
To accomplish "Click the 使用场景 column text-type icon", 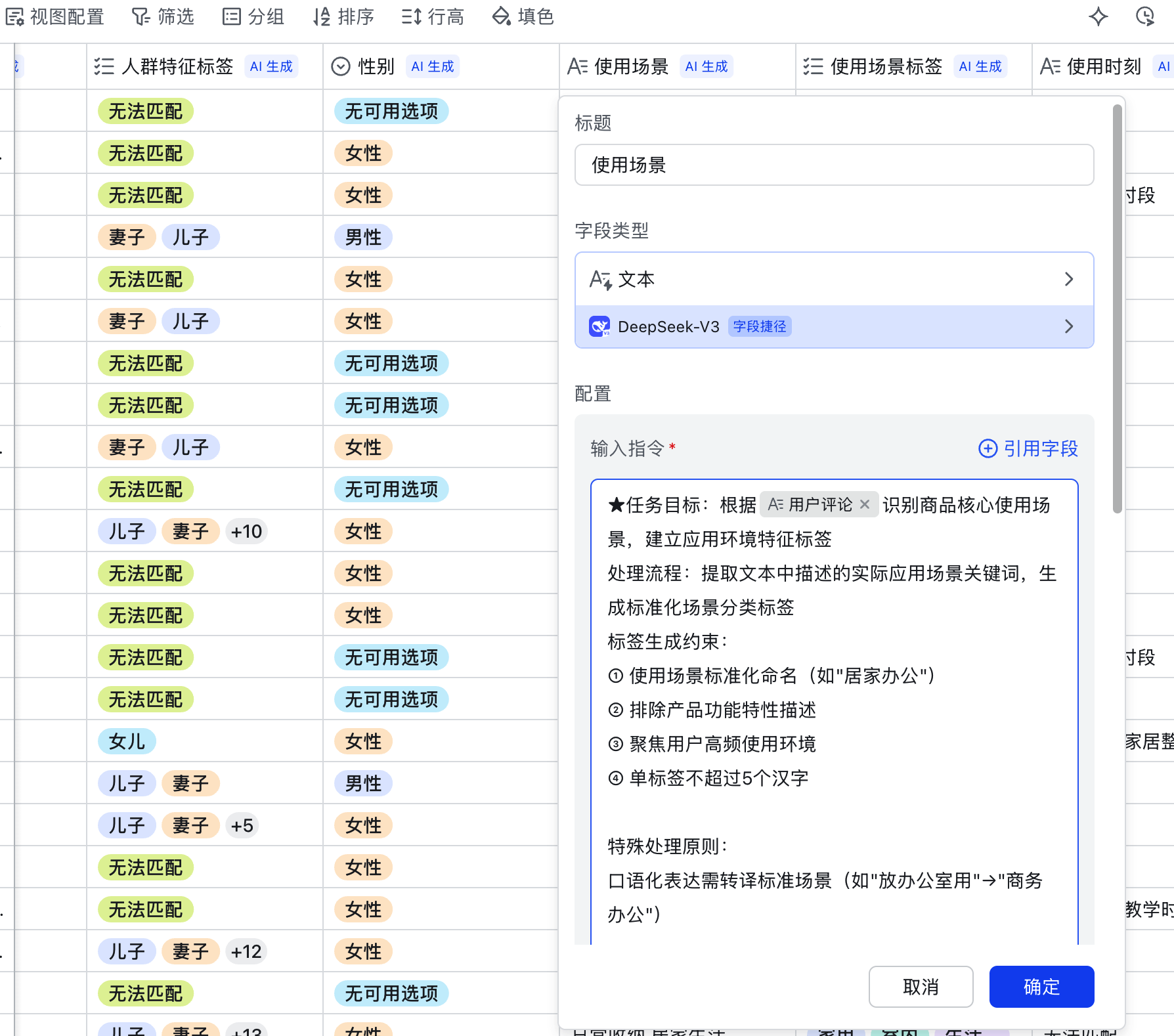I will tap(577, 66).
